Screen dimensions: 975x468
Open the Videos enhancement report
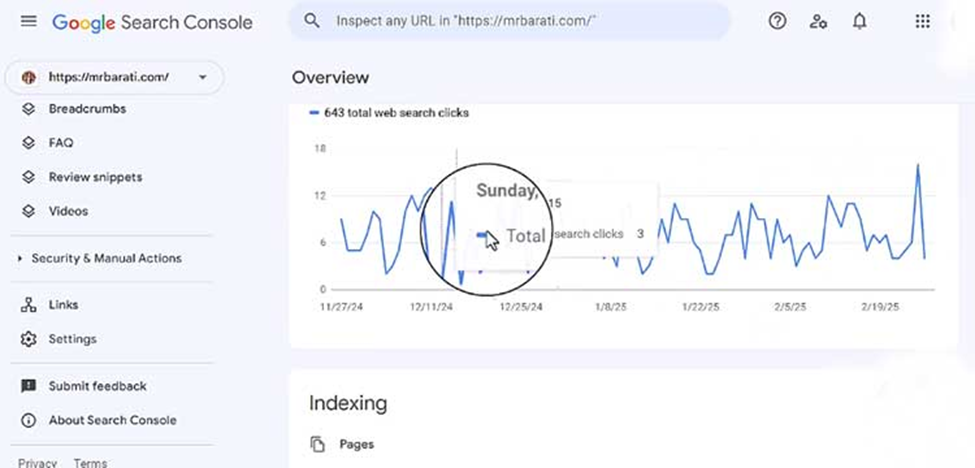point(68,211)
